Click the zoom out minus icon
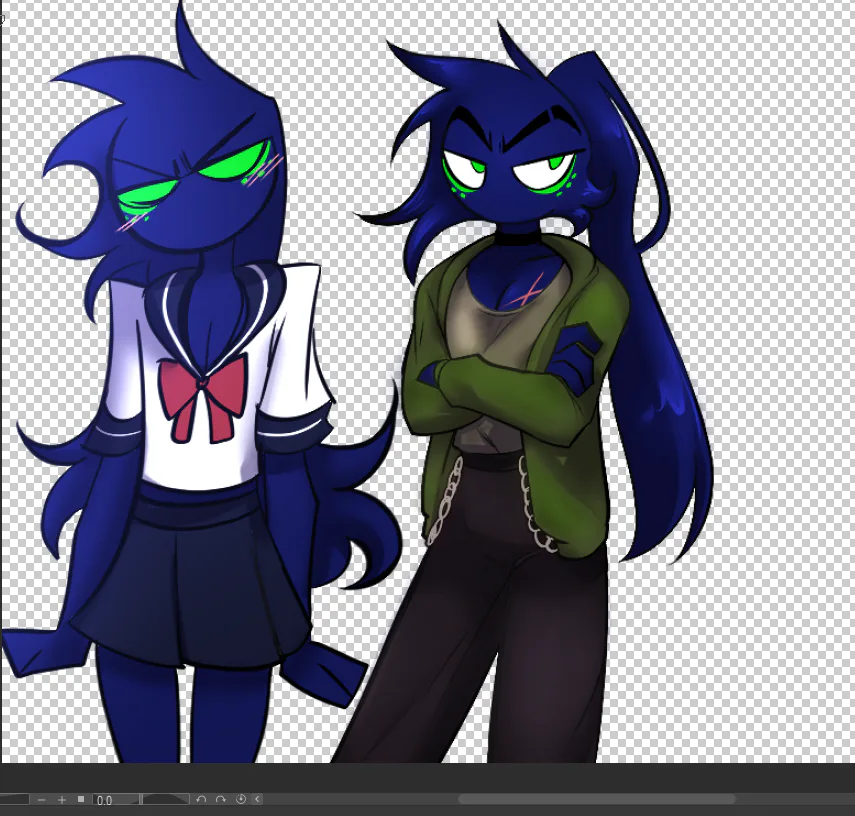This screenshot has height=816, width=855. [42, 800]
